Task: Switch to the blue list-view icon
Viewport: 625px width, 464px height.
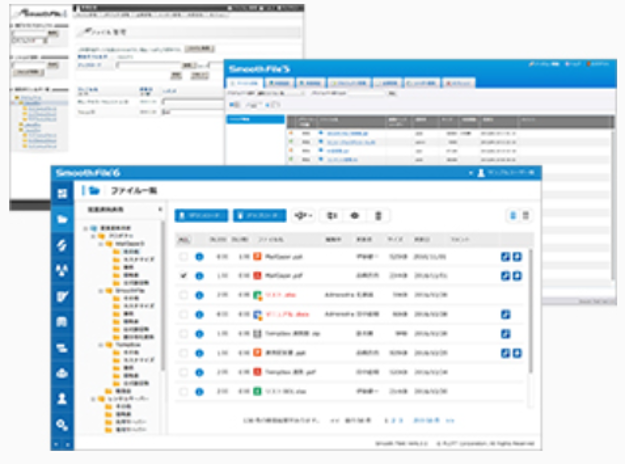Action: click(x=513, y=216)
